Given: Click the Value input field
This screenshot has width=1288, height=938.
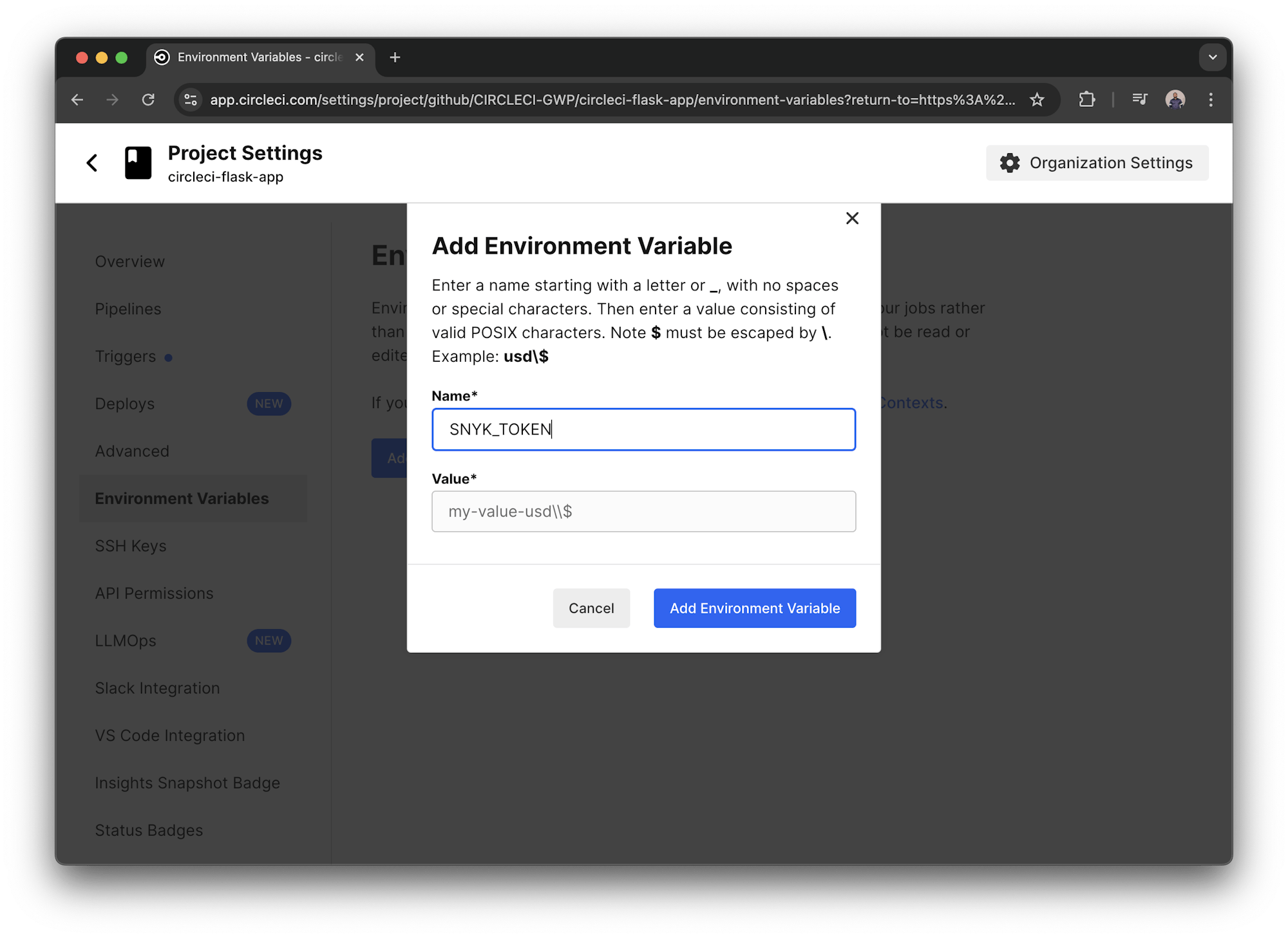Looking at the screenshot, I should coord(643,511).
